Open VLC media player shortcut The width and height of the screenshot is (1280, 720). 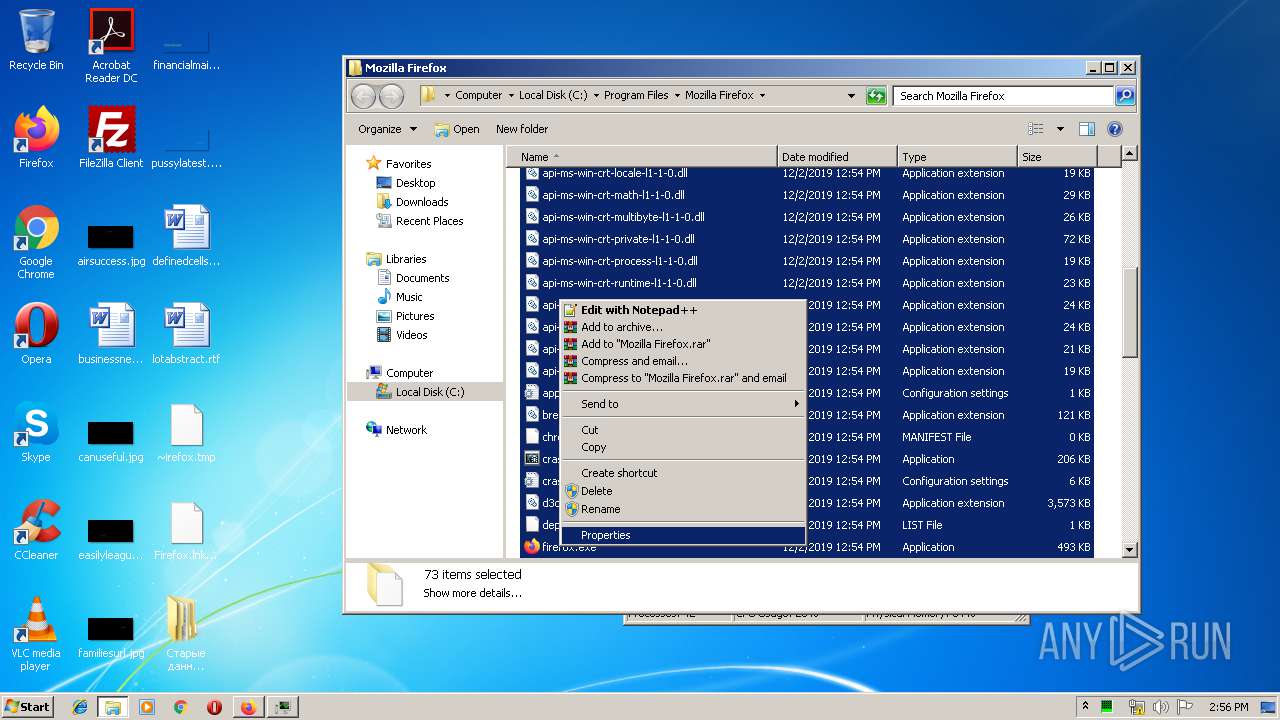coord(36,634)
